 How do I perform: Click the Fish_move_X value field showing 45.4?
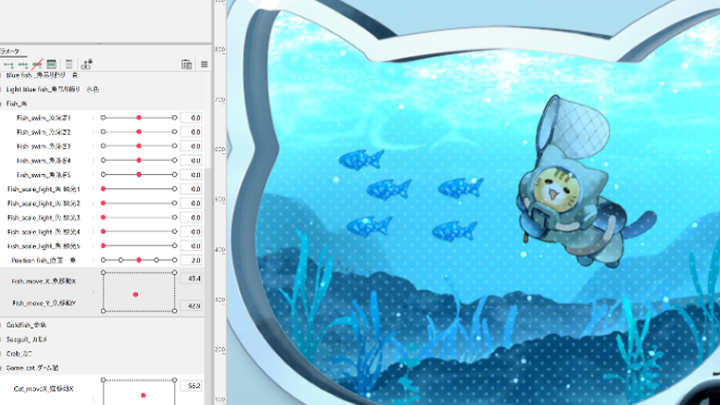[x=191, y=279]
